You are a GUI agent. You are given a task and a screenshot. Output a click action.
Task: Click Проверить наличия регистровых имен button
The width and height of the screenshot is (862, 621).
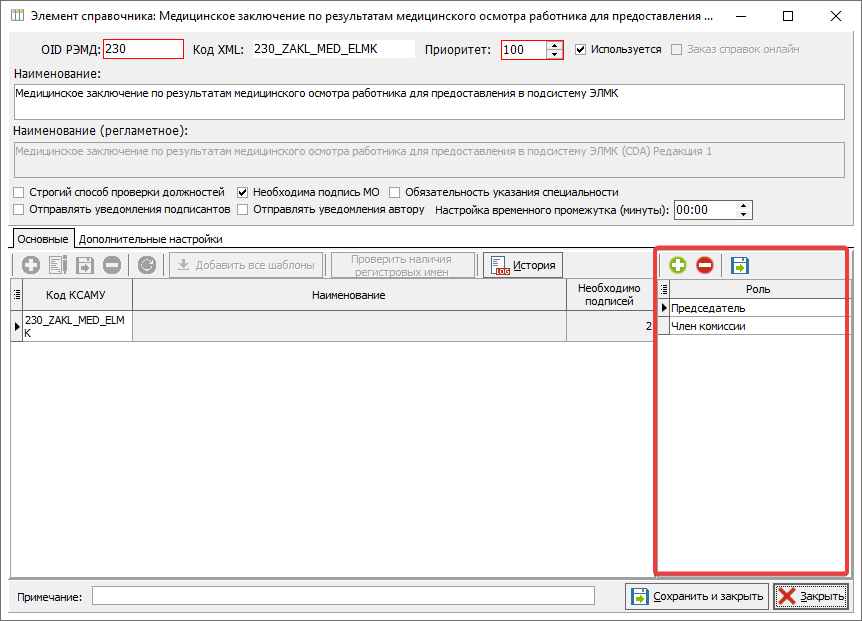(x=401, y=265)
